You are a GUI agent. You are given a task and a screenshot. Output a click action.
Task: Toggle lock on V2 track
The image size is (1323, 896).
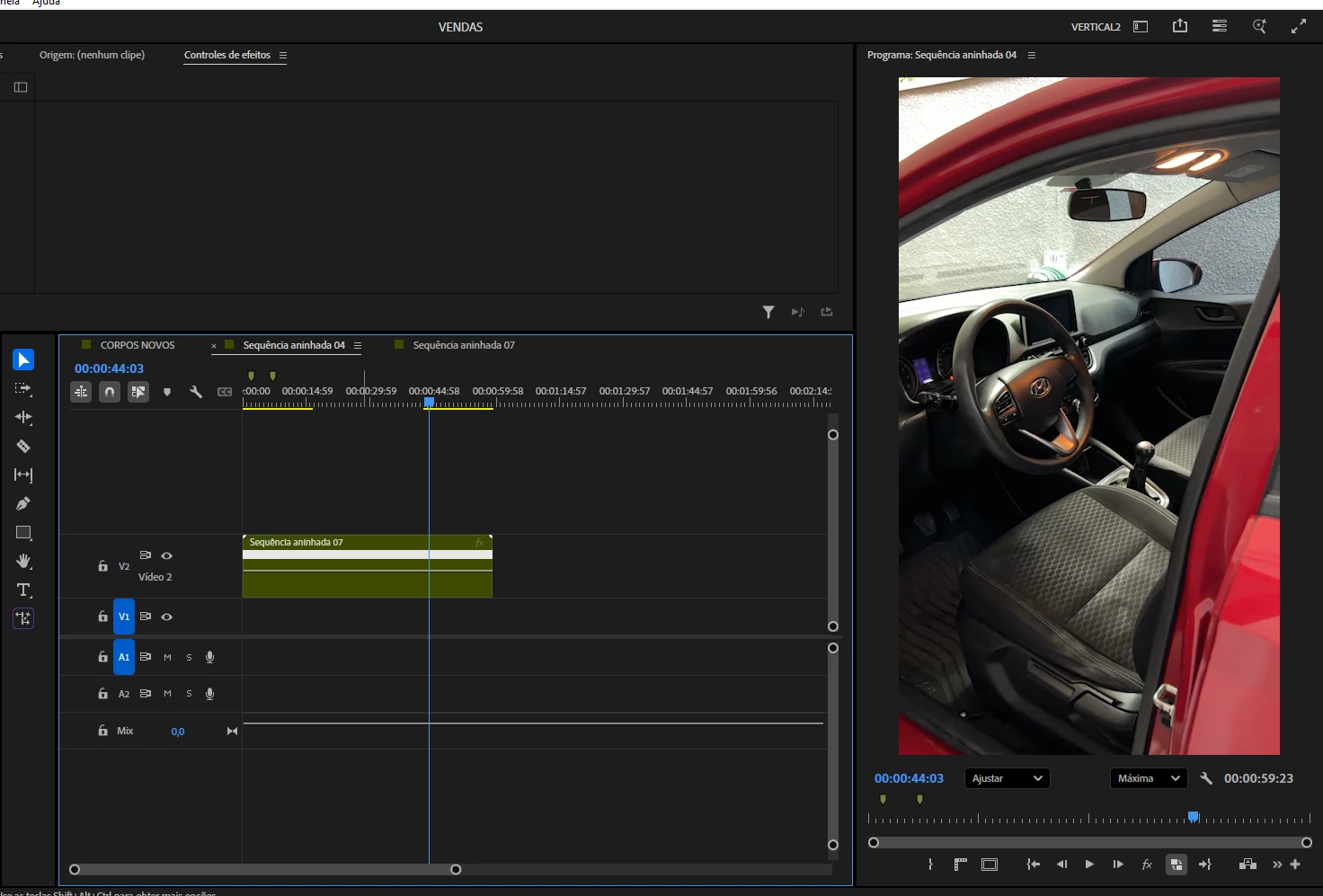pos(102,566)
